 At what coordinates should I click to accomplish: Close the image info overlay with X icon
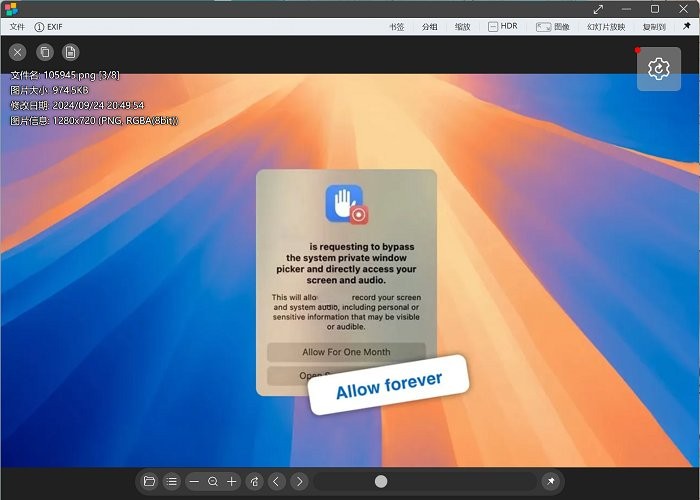tap(18, 52)
